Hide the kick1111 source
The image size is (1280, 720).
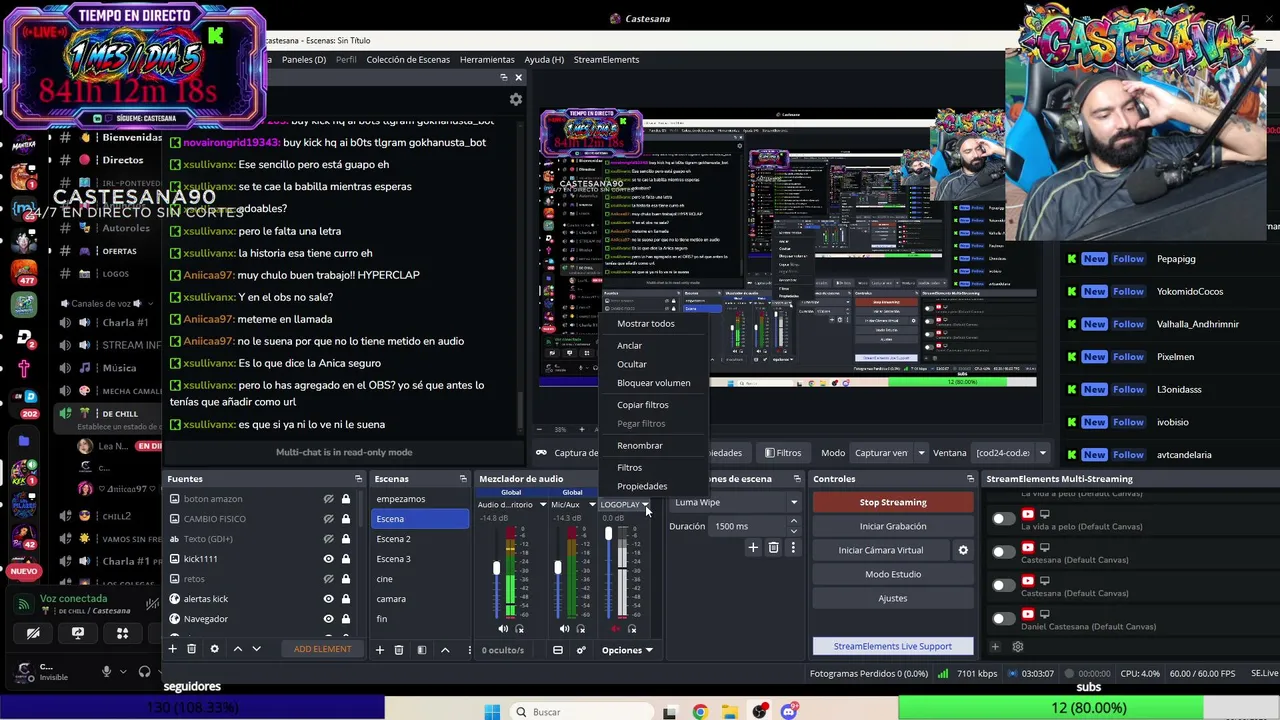click(328, 559)
